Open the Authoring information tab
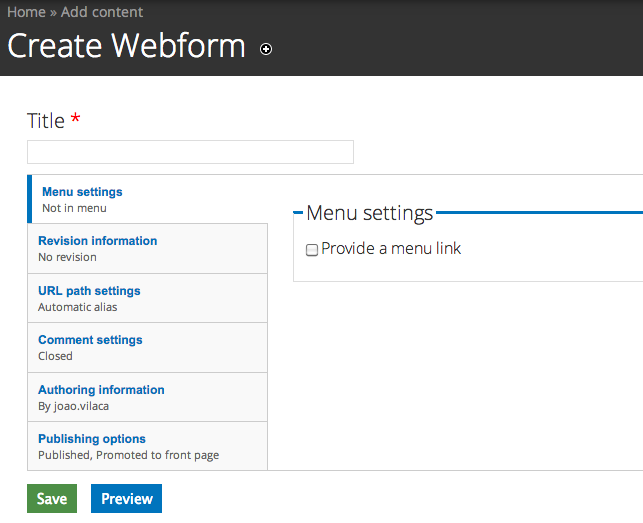Screen dimensions: 643x523 click(x=101, y=390)
